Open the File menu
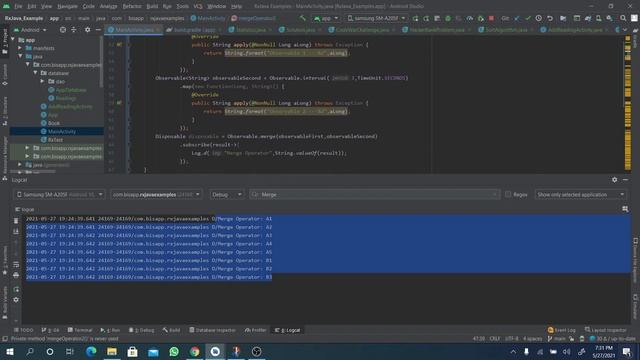 click(x=18, y=6)
